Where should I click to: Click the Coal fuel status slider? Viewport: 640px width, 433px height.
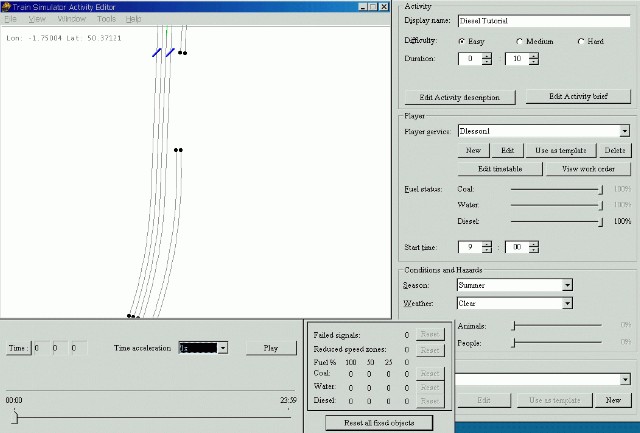pos(600,188)
